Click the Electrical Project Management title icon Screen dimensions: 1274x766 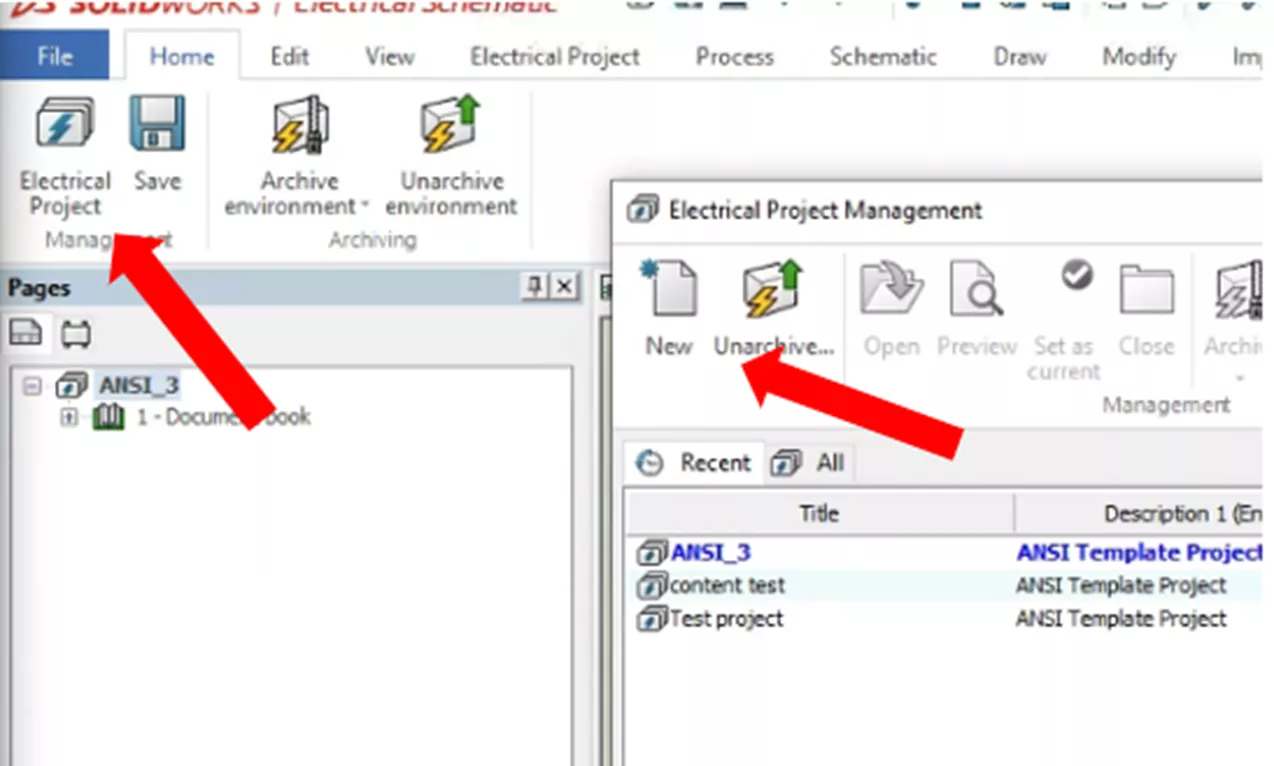643,211
